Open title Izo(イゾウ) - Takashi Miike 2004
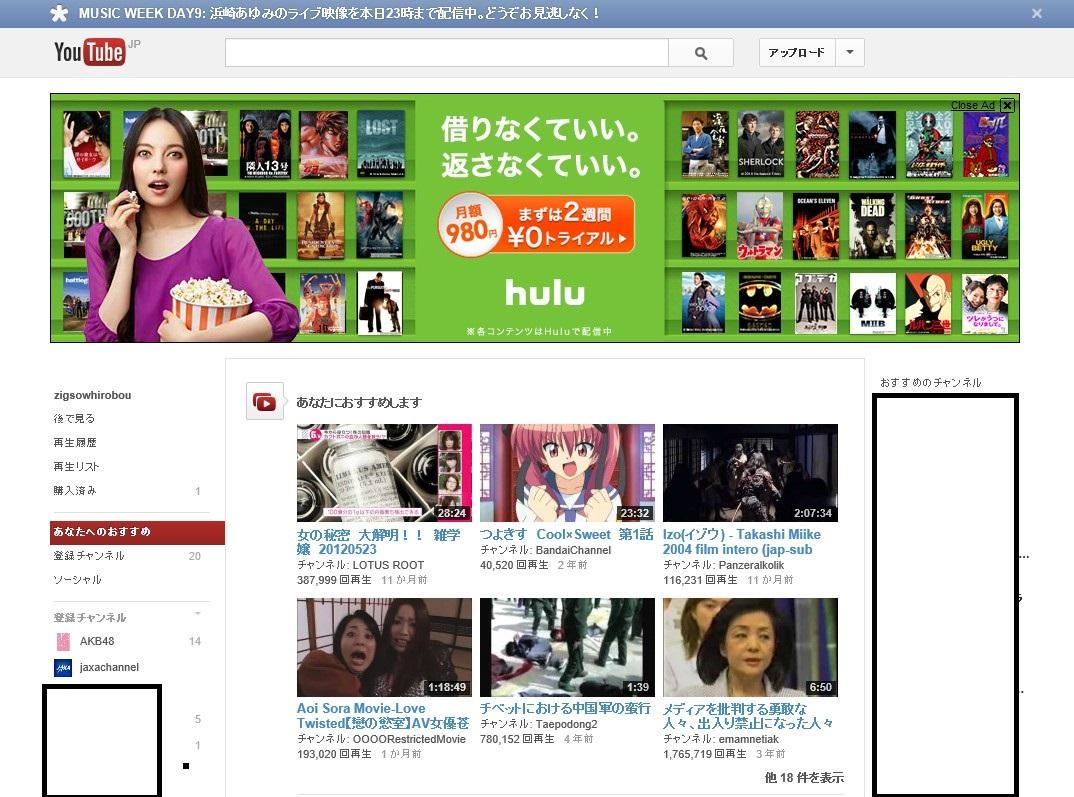Screen dimensions: 1074x797 [x=742, y=542]
